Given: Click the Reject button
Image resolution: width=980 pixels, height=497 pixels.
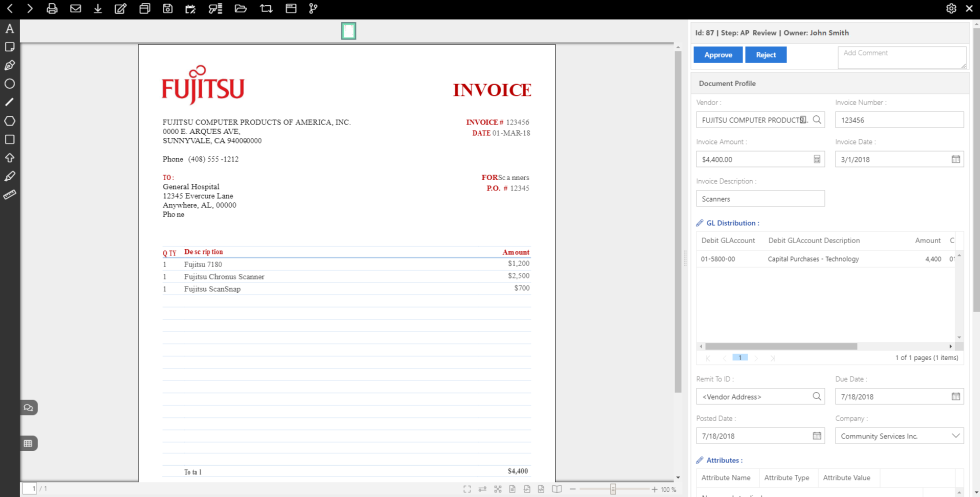Looking at the screenshot, I should click(x=766, y=55).
